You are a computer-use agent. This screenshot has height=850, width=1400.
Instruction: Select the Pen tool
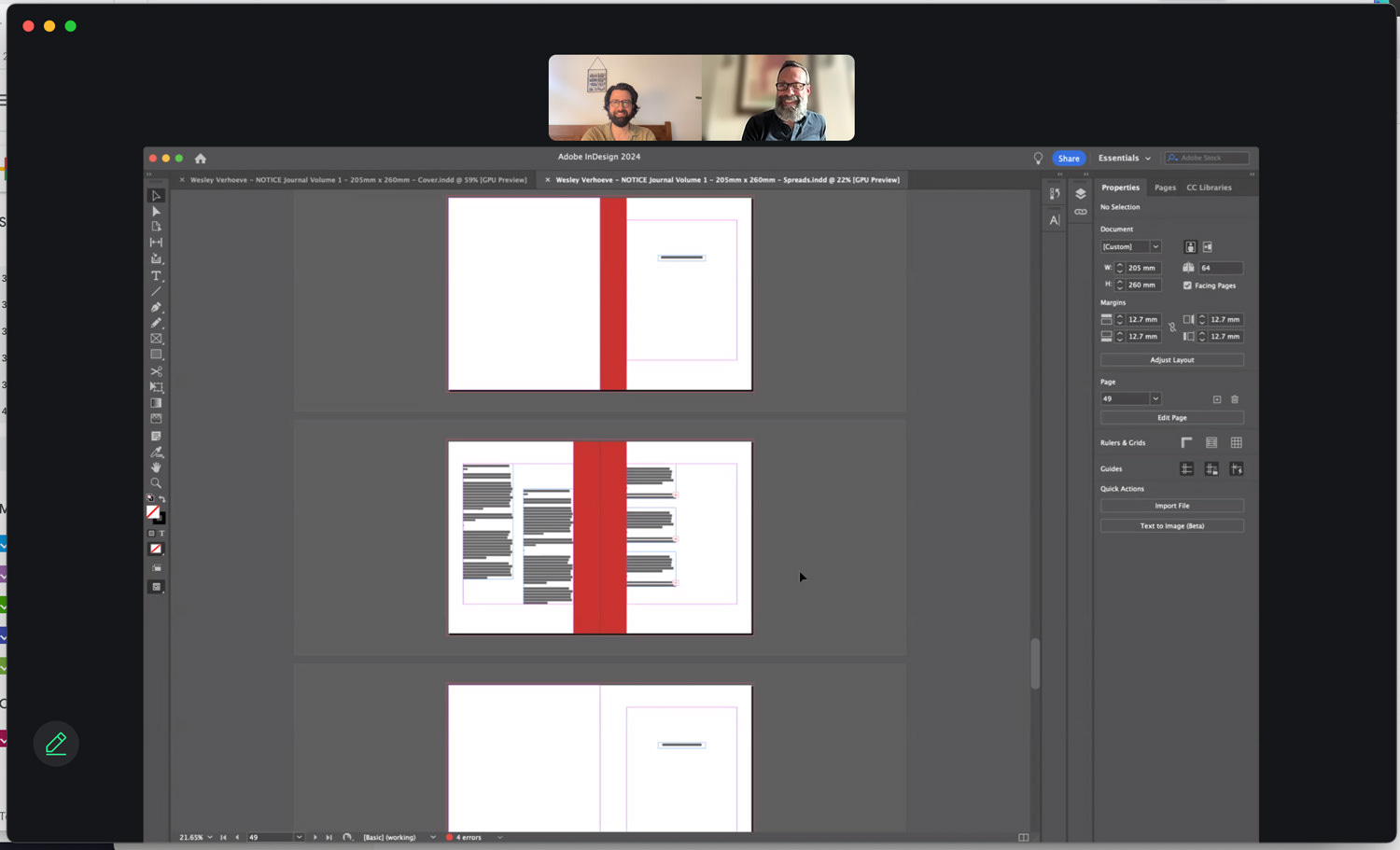click(x=156, y=307)
